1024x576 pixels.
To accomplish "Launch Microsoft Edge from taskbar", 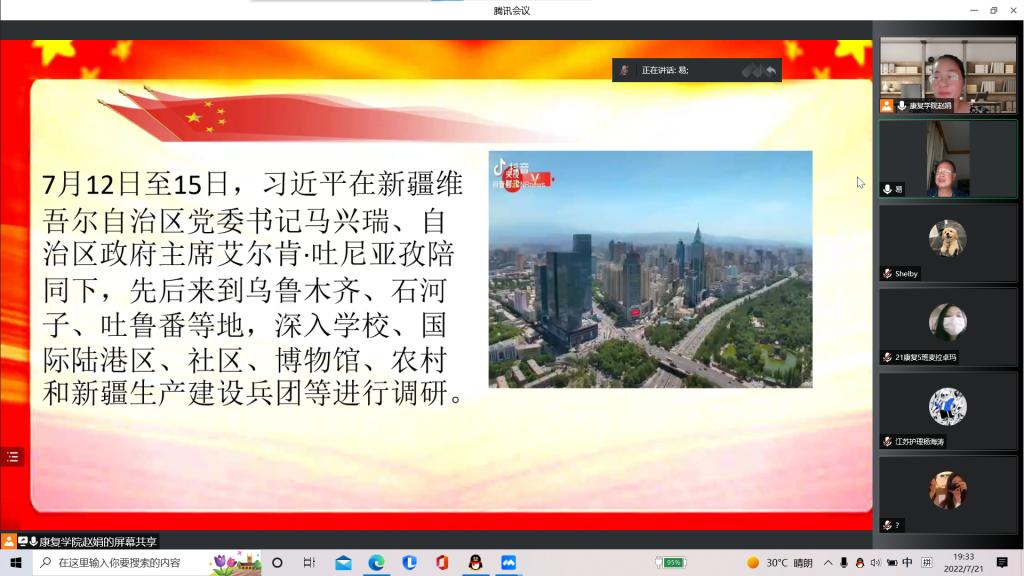I will tap(376, 563).
